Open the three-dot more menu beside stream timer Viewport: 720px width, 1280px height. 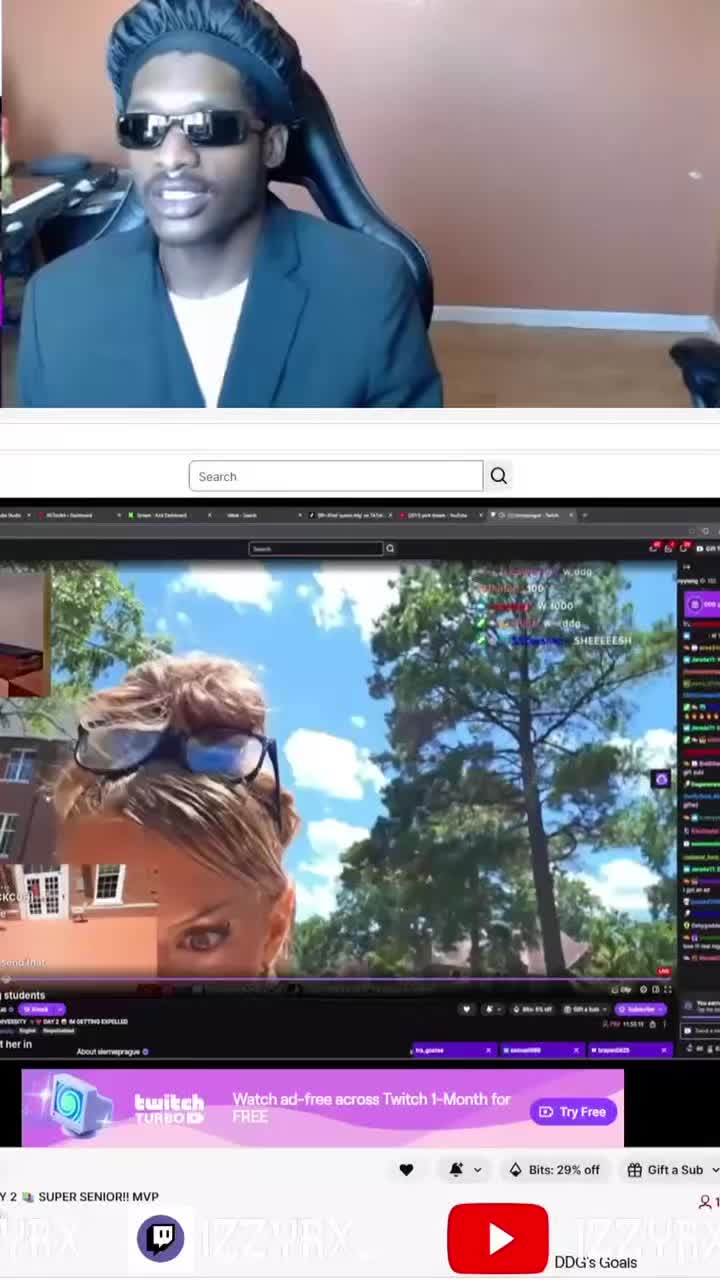664,1024
